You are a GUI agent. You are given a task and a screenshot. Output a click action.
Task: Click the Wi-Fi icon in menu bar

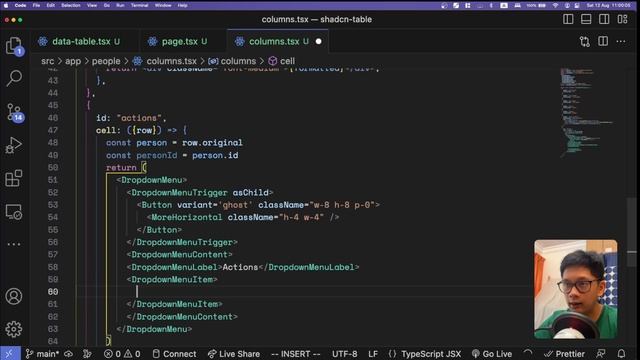click(555, 5)
